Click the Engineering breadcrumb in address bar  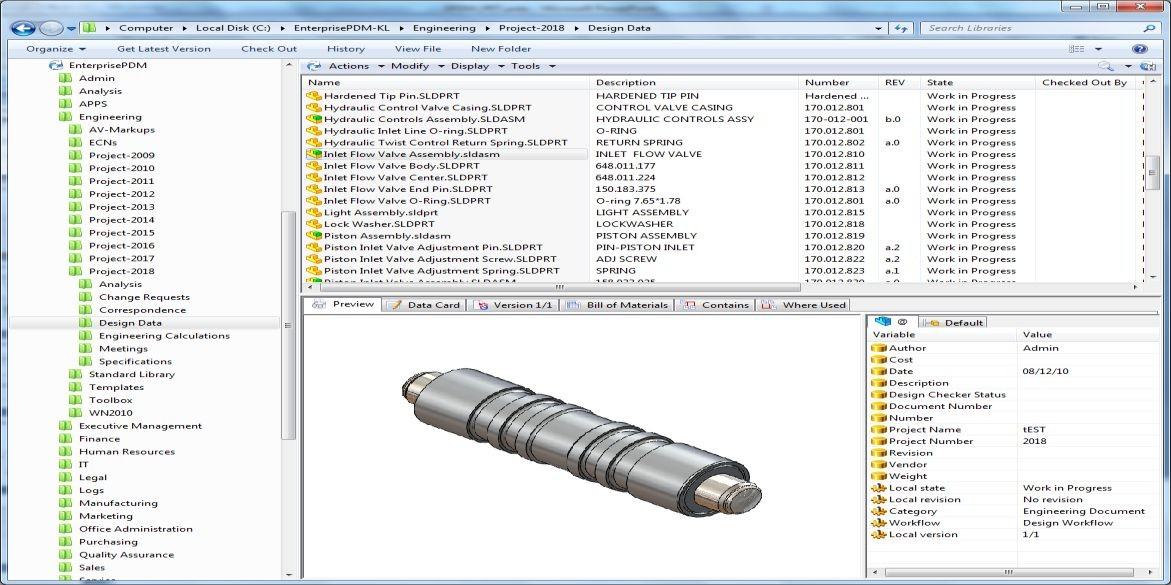pyautogui.click(x=444, y=28)
